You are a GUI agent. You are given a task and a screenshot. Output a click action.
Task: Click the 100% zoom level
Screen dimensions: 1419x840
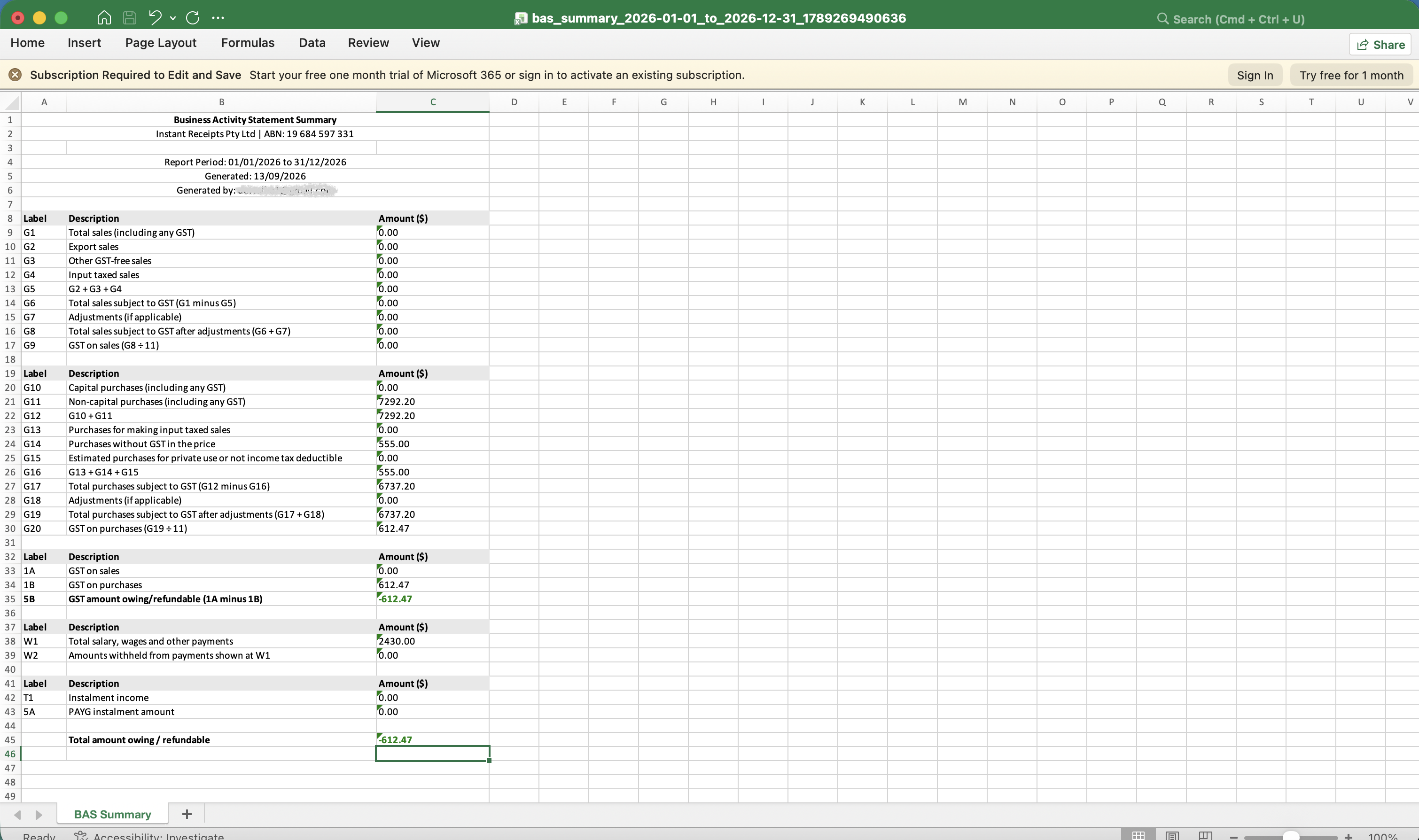(1383, 836)
